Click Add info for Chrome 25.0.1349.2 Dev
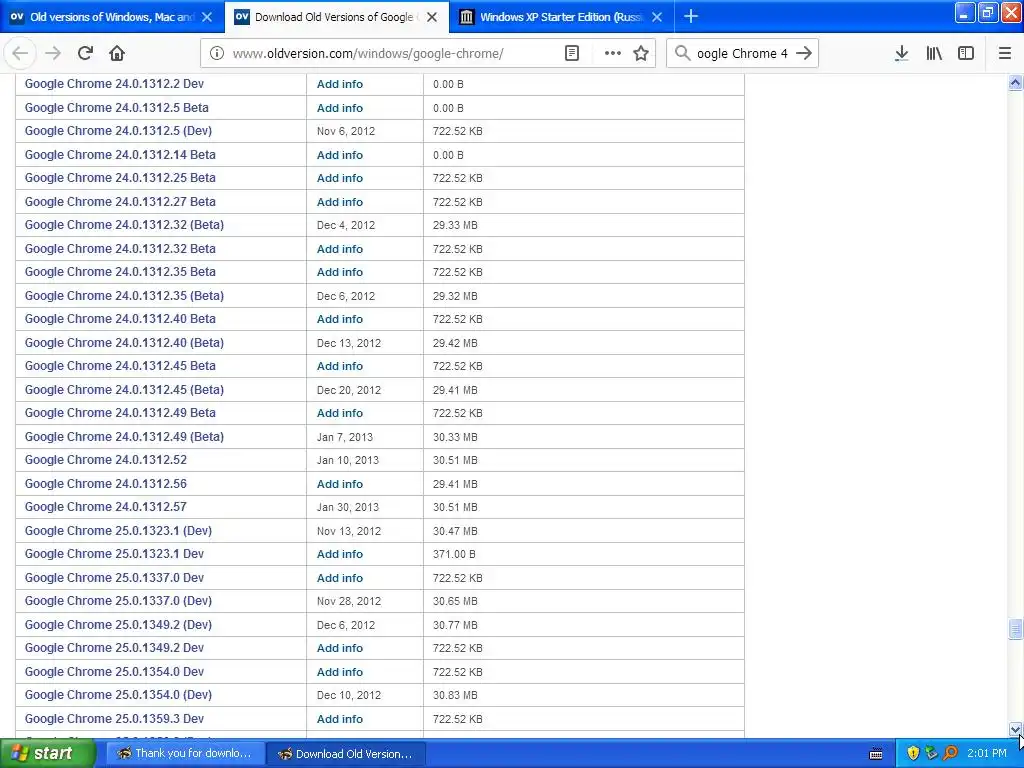Screen dimensions: 1024x768 pos(340,648)
